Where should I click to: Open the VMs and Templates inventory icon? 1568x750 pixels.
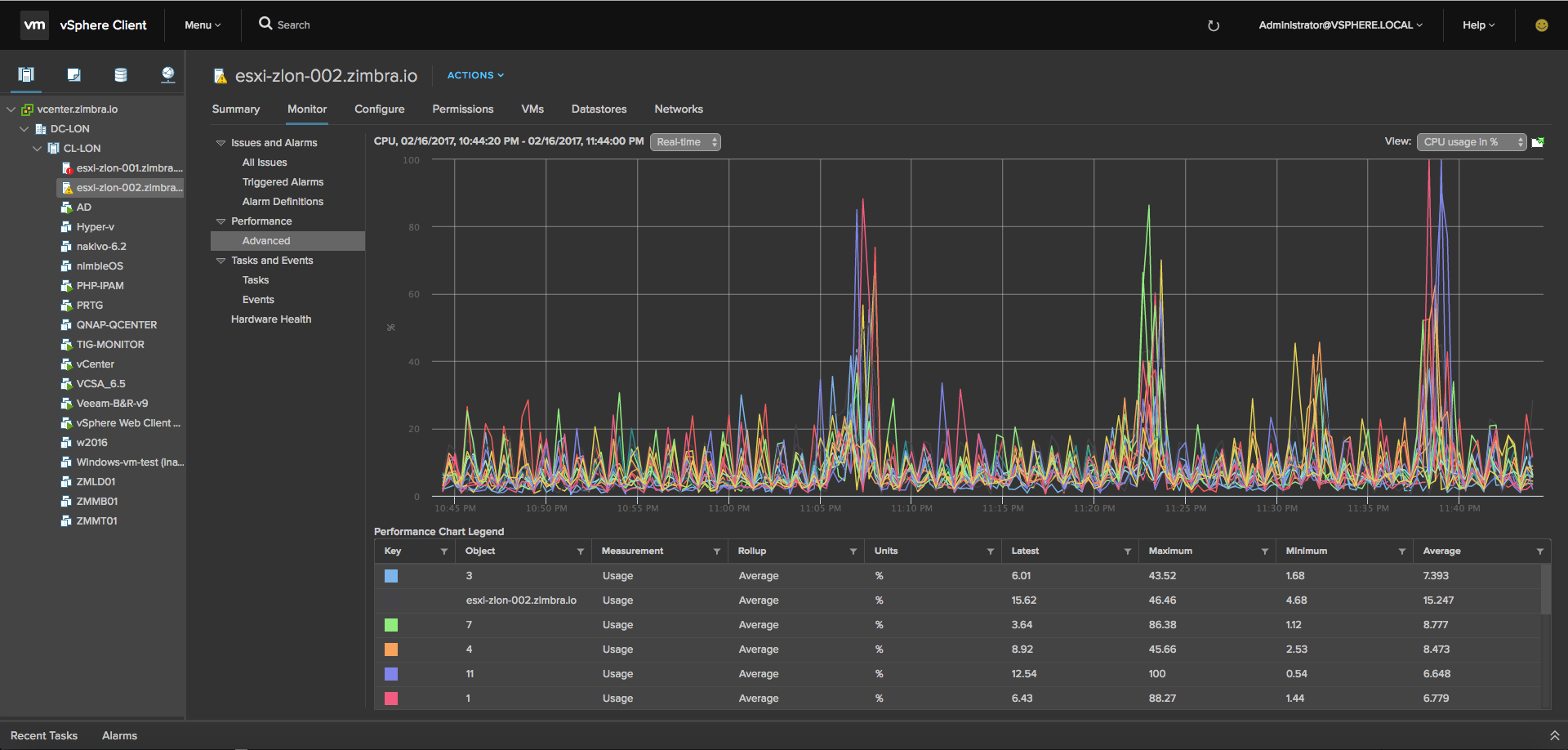click(73, 75)
